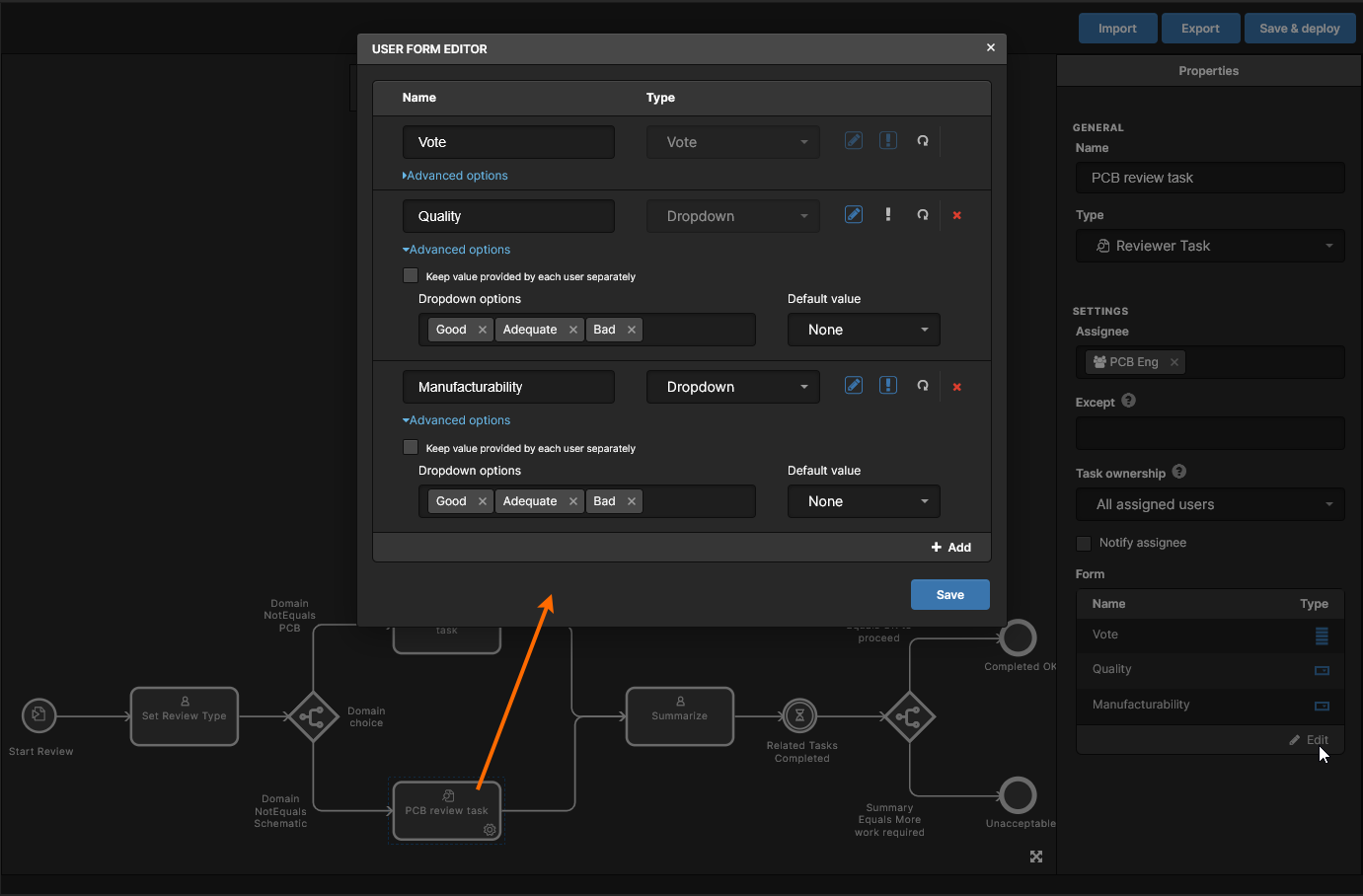Screen dimensions: 1363x896
Task: Enable Keep value separately checkbox under Quality
Action: coord(411,276)
